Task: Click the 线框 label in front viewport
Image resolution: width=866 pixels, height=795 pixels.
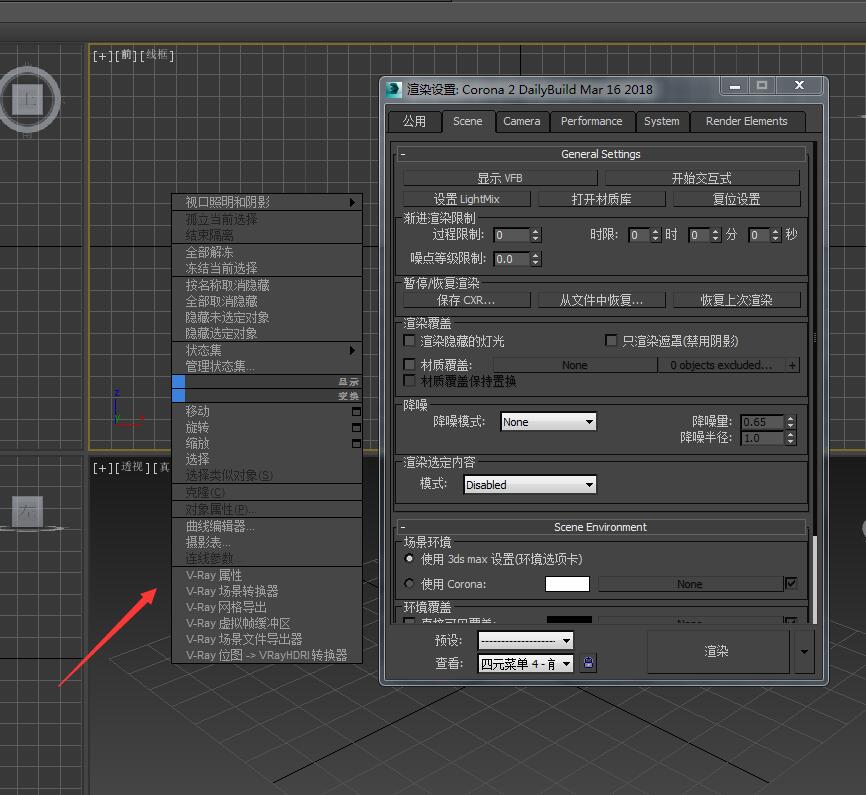Action: pyautogui.click(x=157, y=55)
